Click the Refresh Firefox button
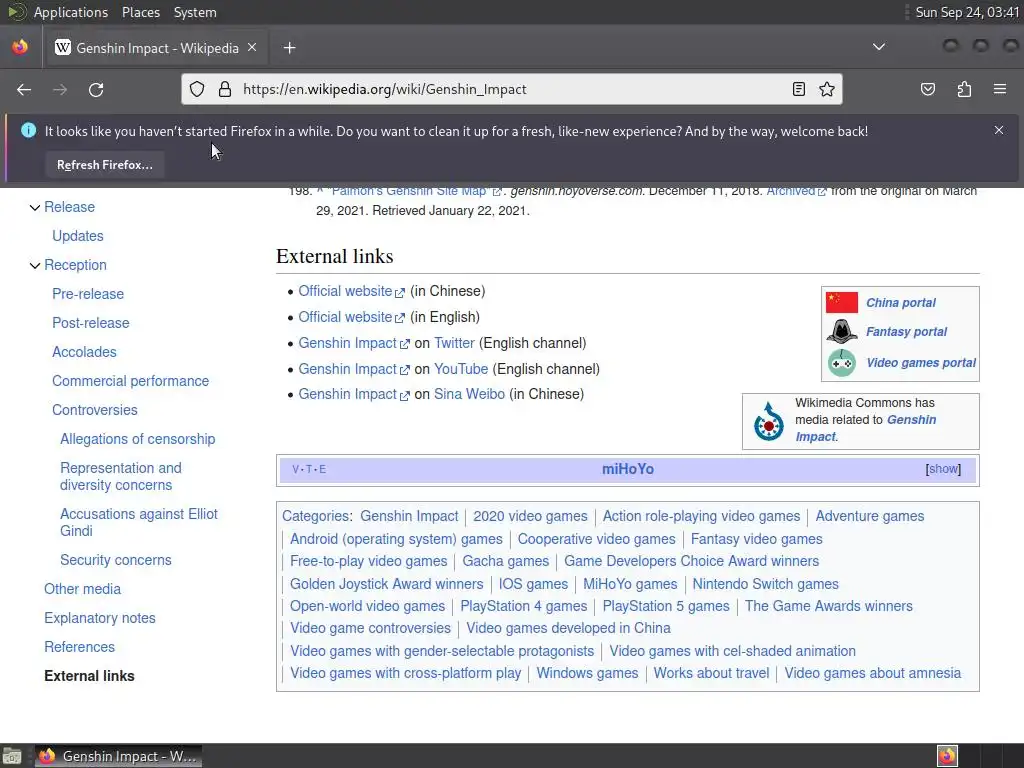This screenshot has height=768, width=1024. point(104,165)
